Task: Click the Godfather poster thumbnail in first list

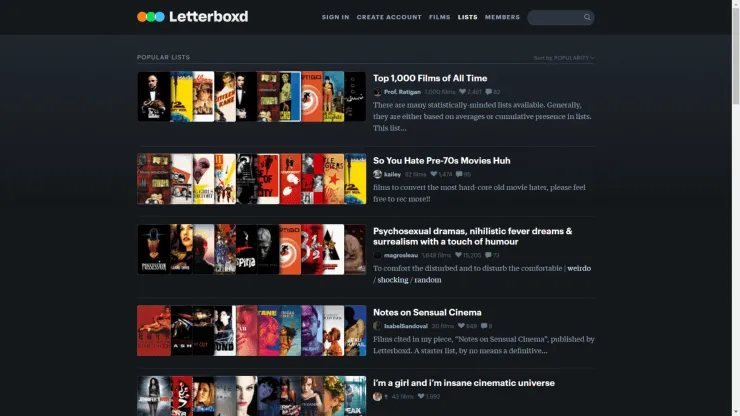Action: [x=154, y=97]
